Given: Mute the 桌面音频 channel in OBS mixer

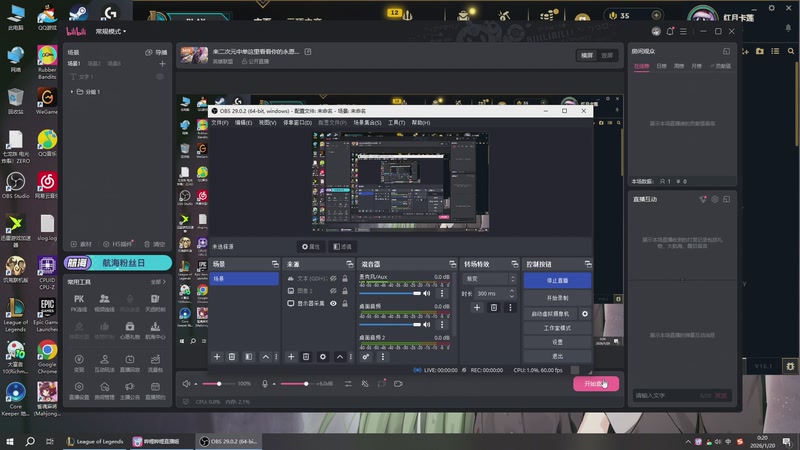Looking at the screenshot, I should (x=427, y=324).
